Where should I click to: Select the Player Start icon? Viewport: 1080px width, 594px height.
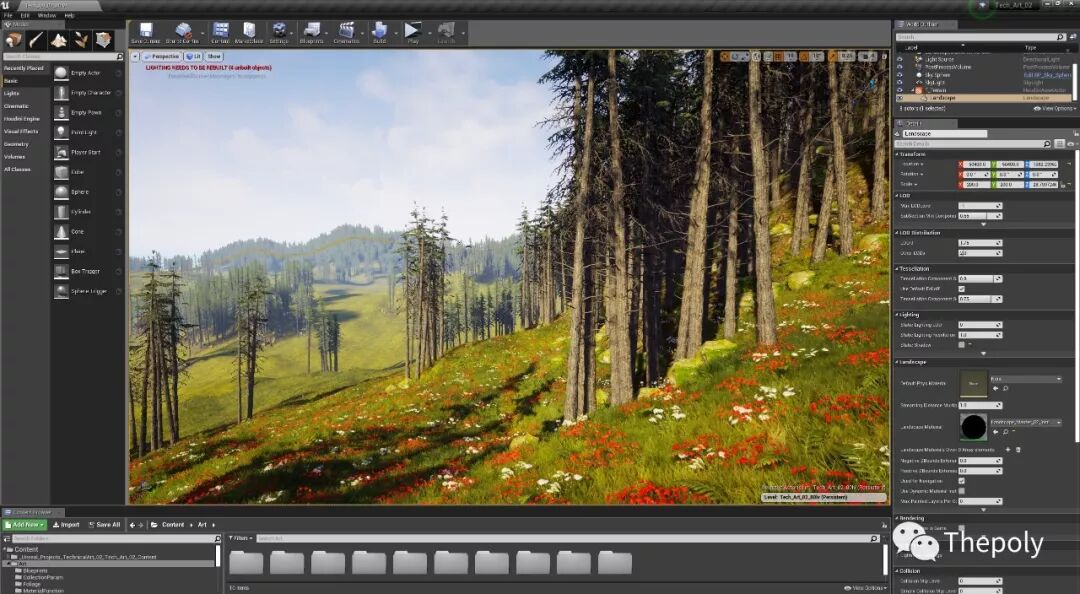click(61, 152)
